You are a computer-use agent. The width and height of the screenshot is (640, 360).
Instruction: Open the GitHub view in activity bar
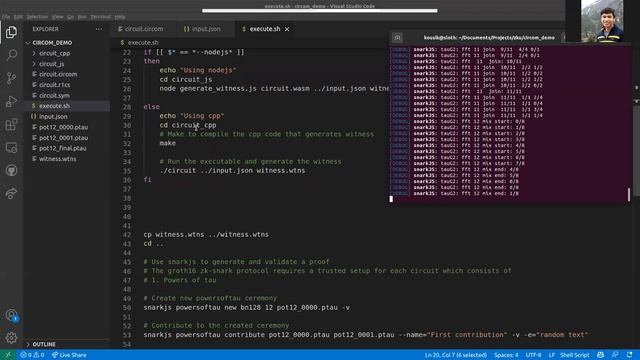pos(11,170)
